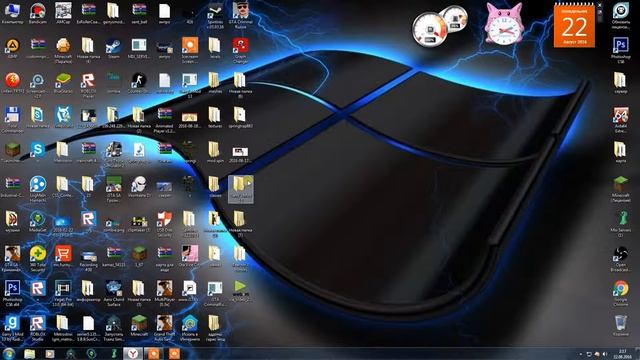Click the Windows Start button
The width and height of the screenshot is (640, 360).
(x=9, y=353)
